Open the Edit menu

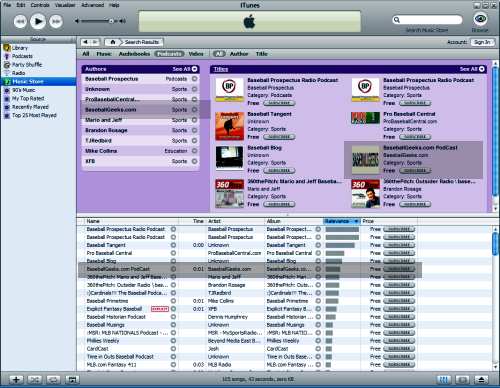click(x=21, y=5)
